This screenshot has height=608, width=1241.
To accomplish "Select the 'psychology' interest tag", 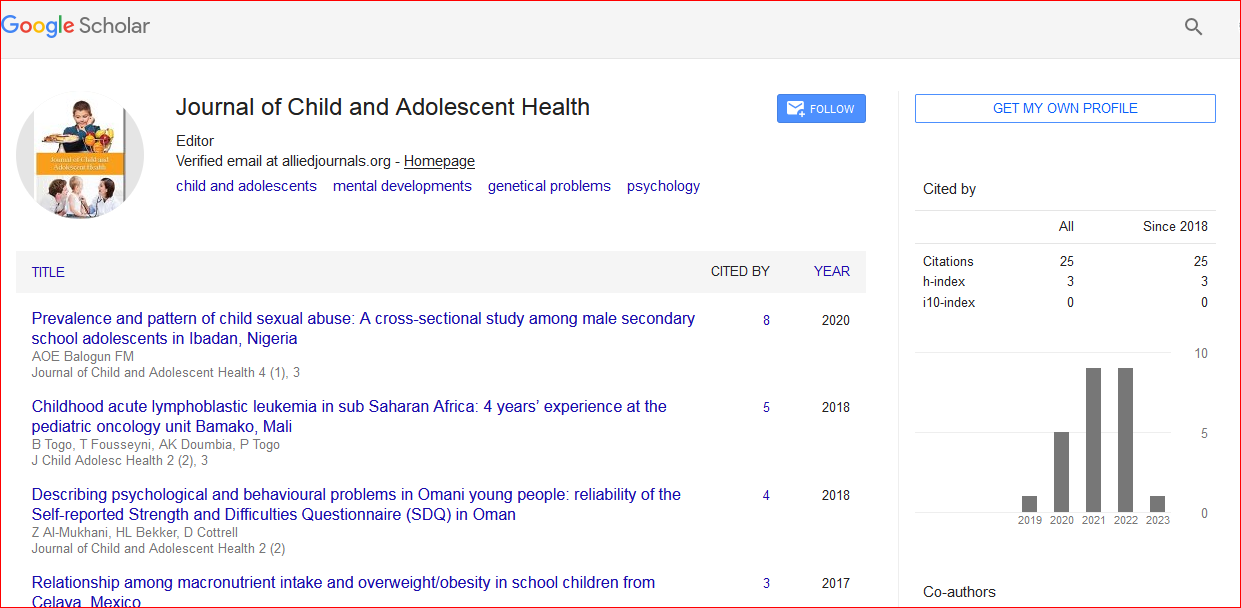I will click(x=663, y=186).
